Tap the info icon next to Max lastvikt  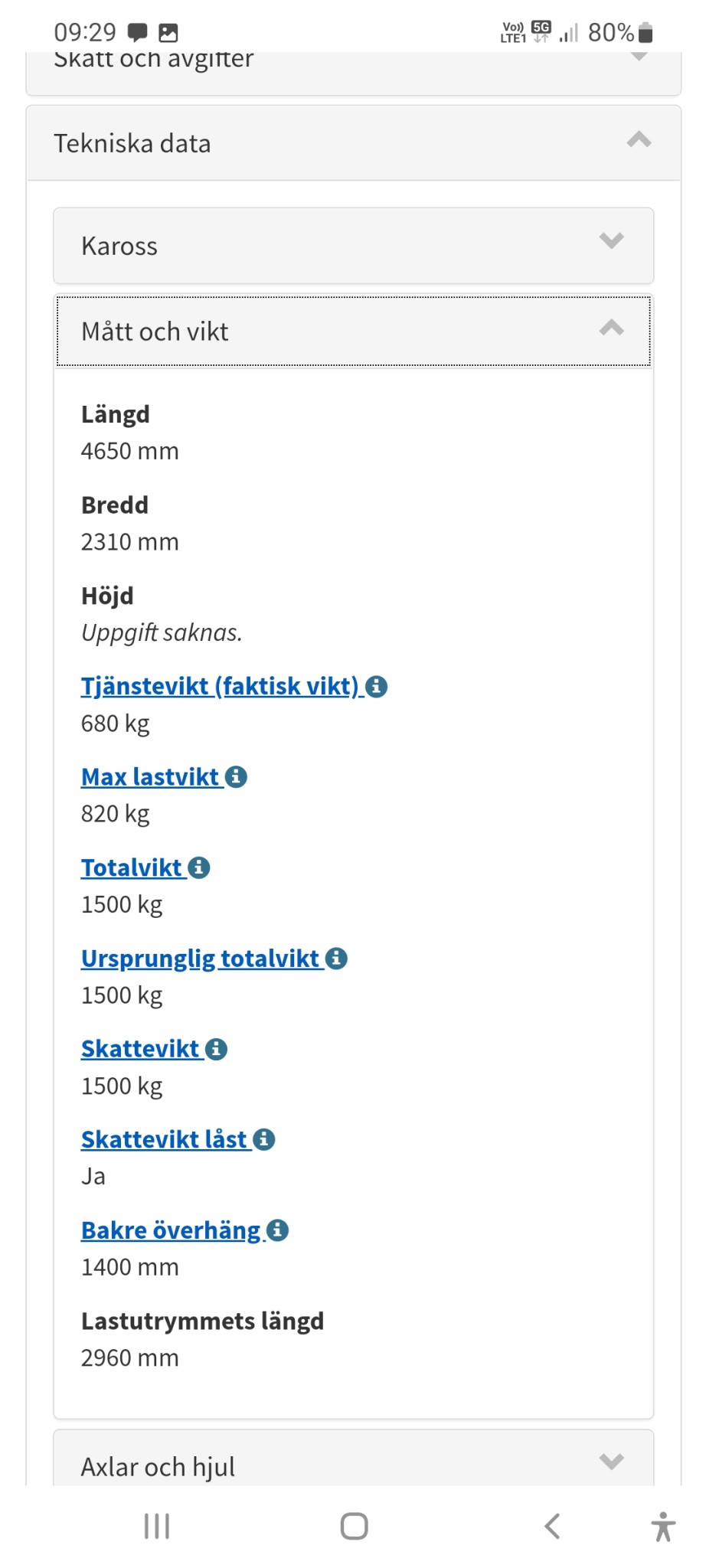click(x=236, y=777)
